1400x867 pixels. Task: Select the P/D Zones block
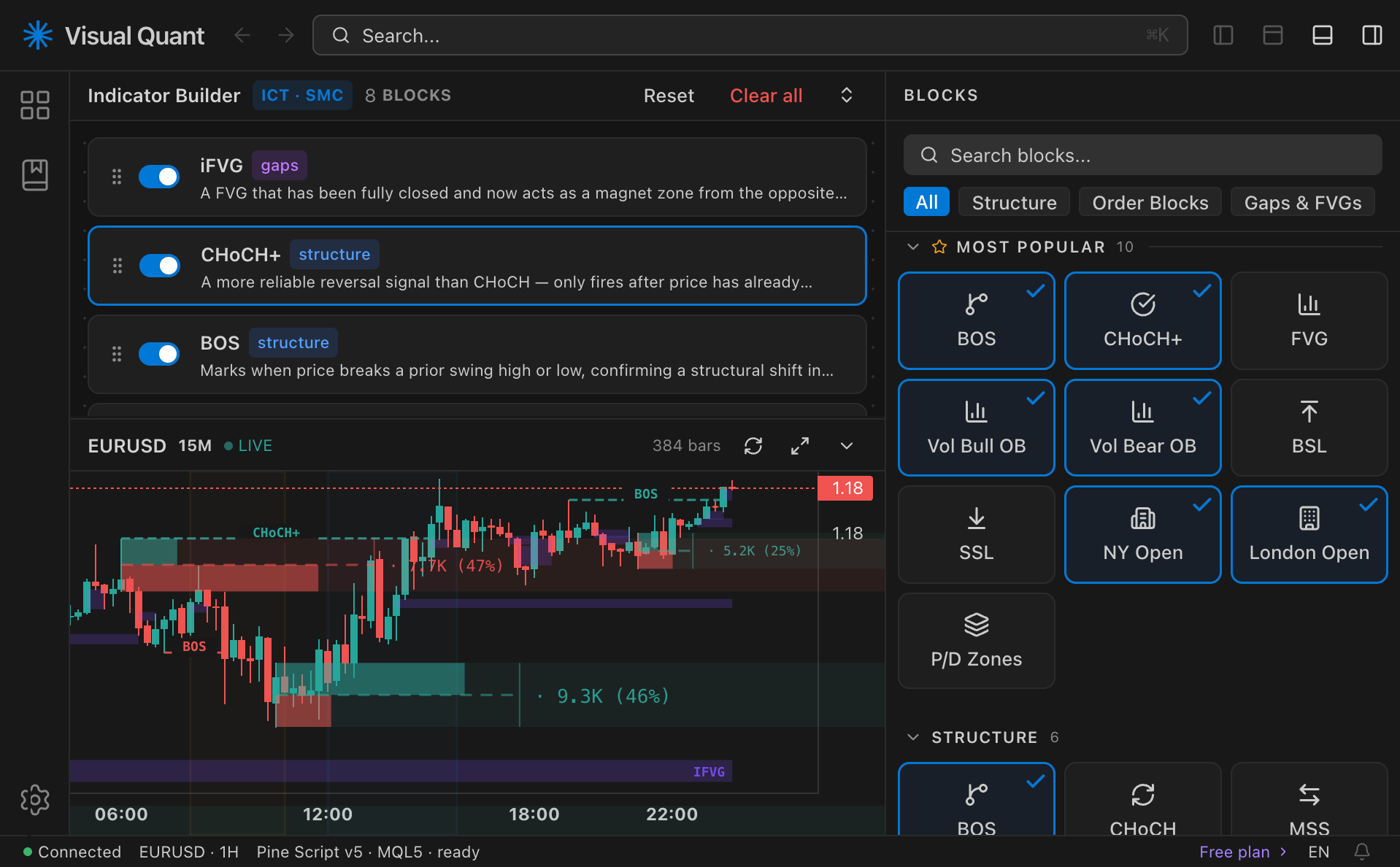coord(976,640)
